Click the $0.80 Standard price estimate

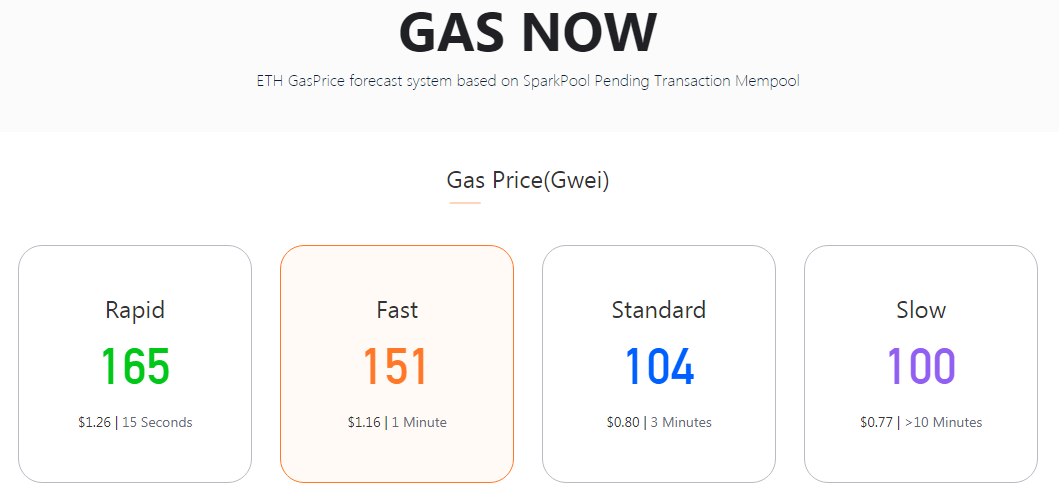point(623,422)
